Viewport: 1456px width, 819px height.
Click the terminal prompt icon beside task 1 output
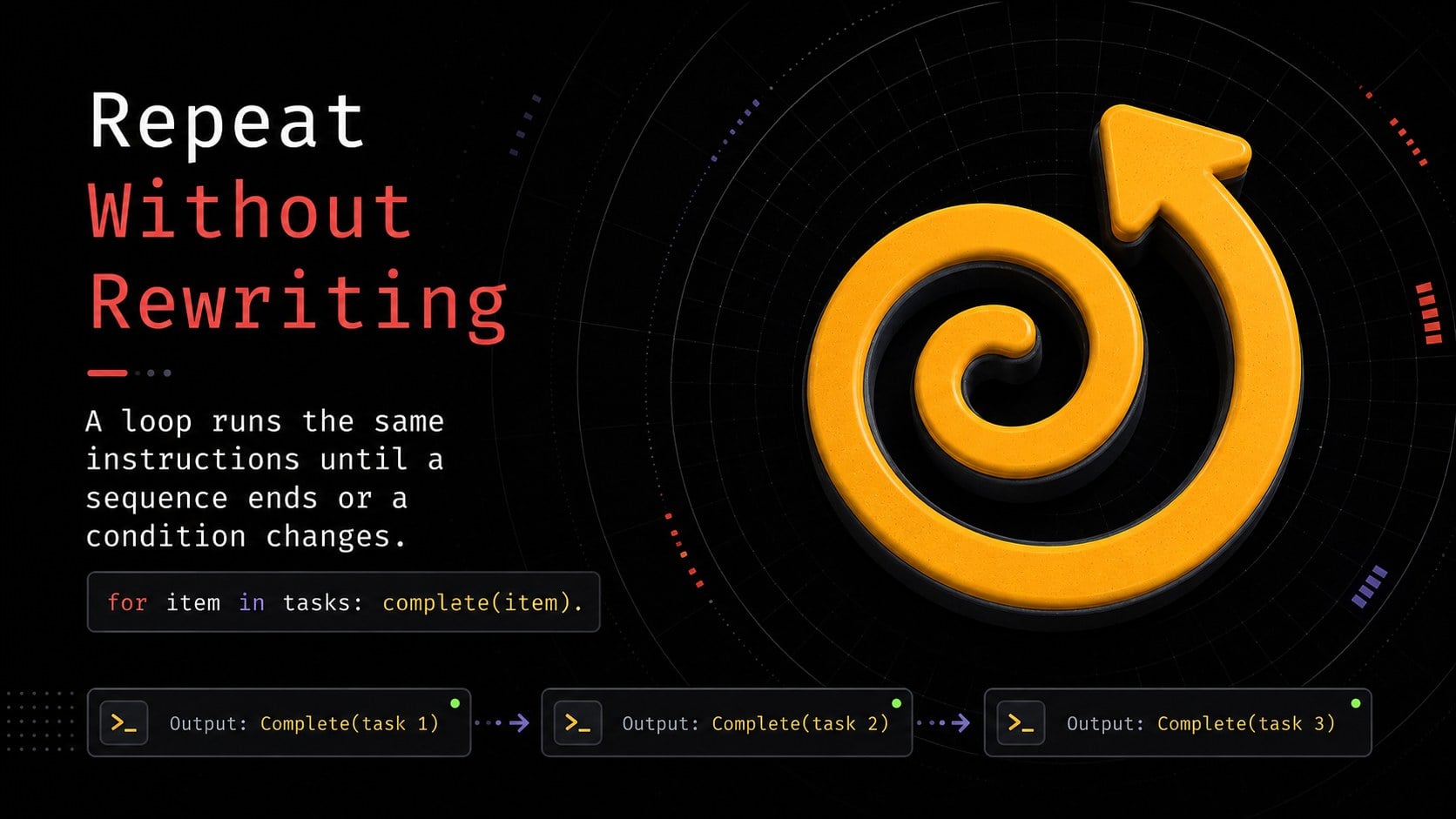[x=124, y=723]
